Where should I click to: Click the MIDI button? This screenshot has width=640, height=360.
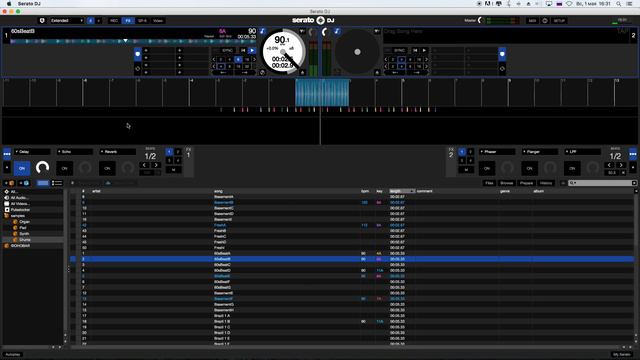(532, 20)
